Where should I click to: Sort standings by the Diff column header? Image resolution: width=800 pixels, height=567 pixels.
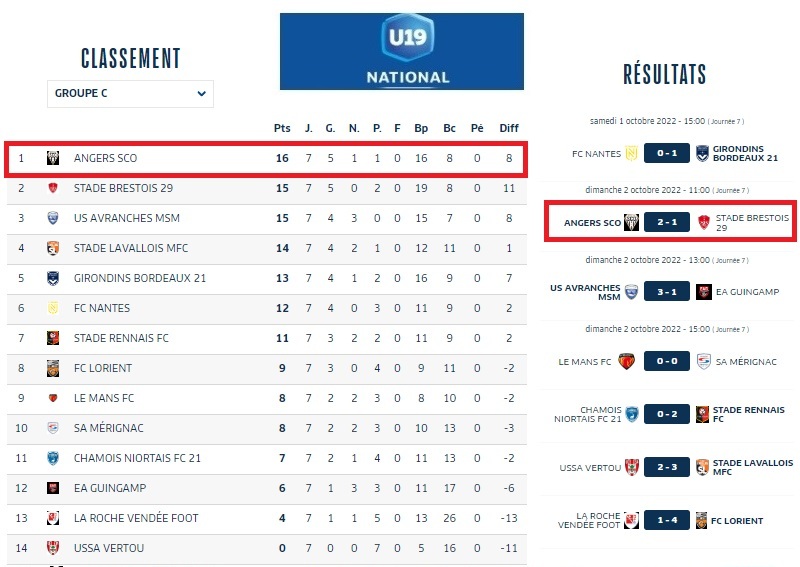click(509, 128)
